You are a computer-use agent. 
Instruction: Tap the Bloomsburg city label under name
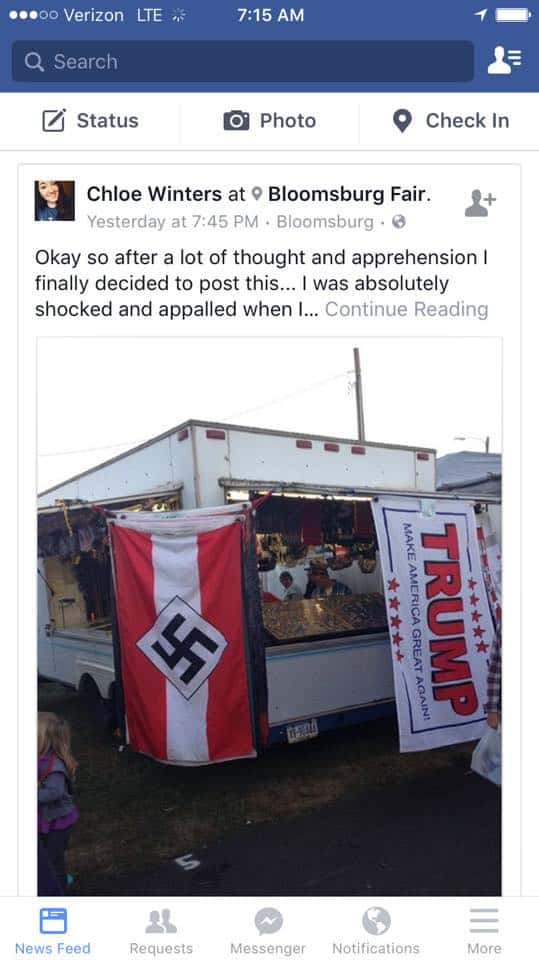[x=325, y=222]
